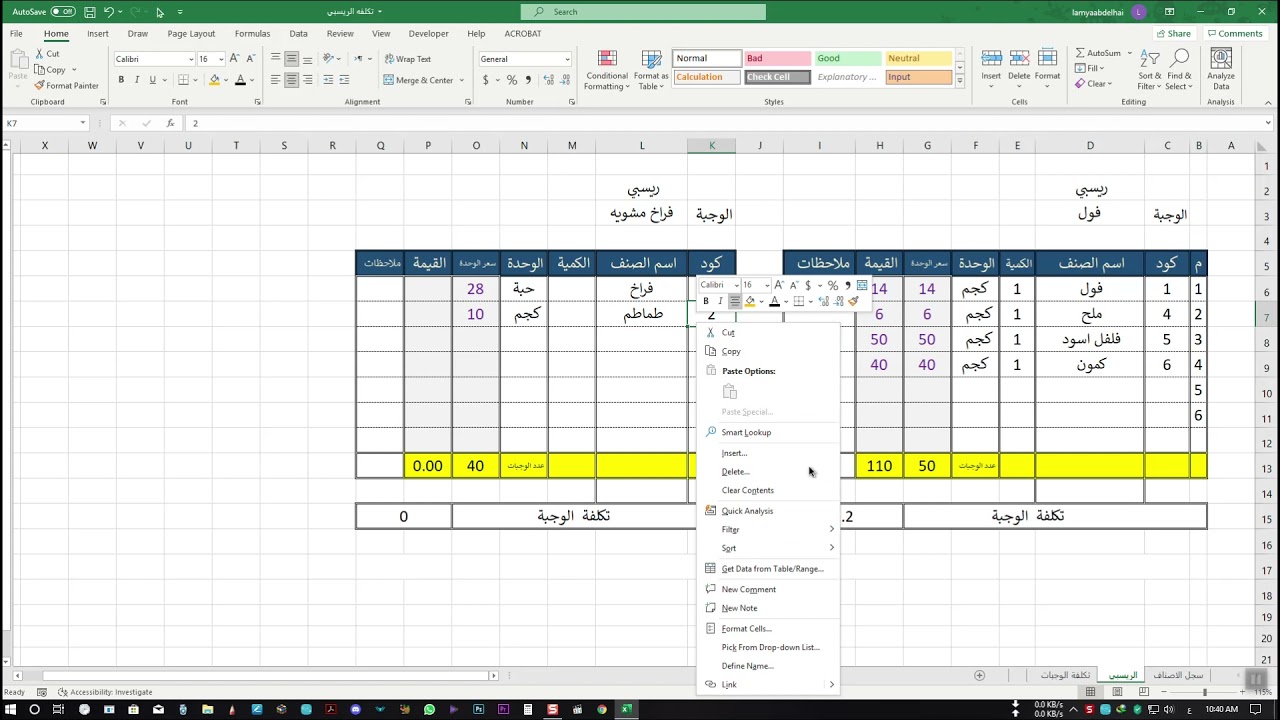Click Comma Style in Number group
Viewport: 1280px width, 720px height.
pos(527,80)
